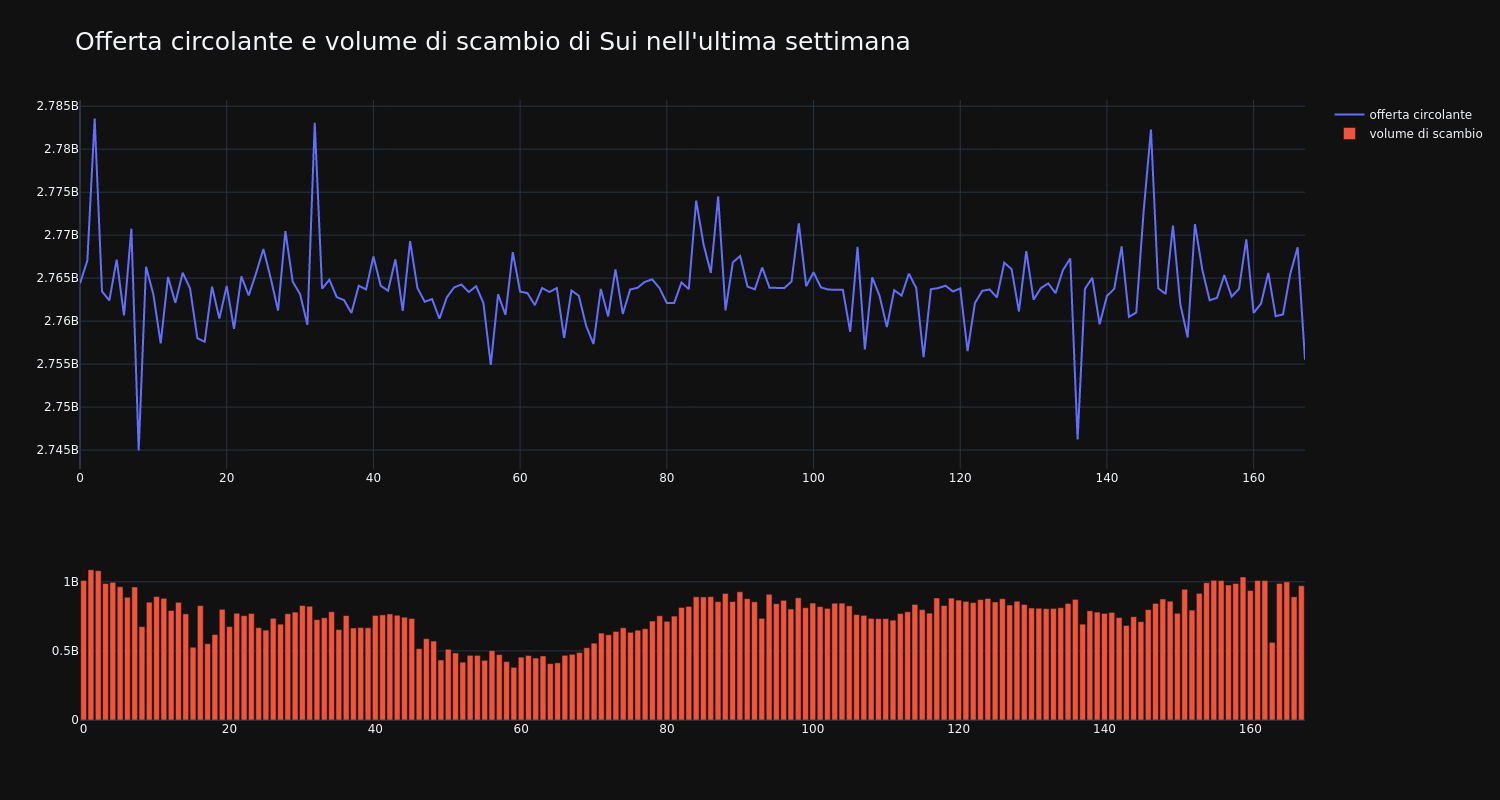Click the 1B label on volume chart

(x=71, y=582)
